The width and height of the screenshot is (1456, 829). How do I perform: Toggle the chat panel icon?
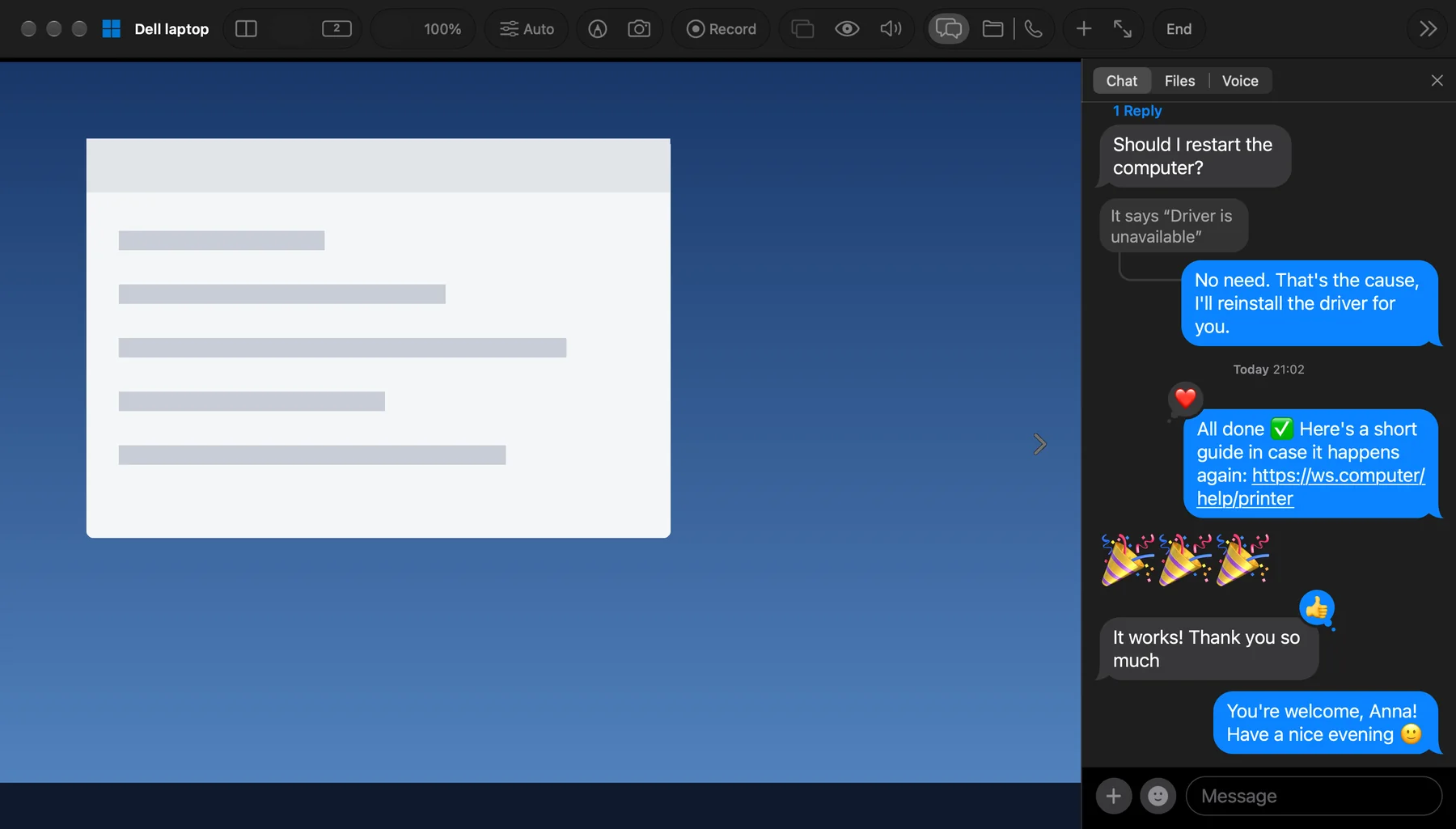[948, 29]
